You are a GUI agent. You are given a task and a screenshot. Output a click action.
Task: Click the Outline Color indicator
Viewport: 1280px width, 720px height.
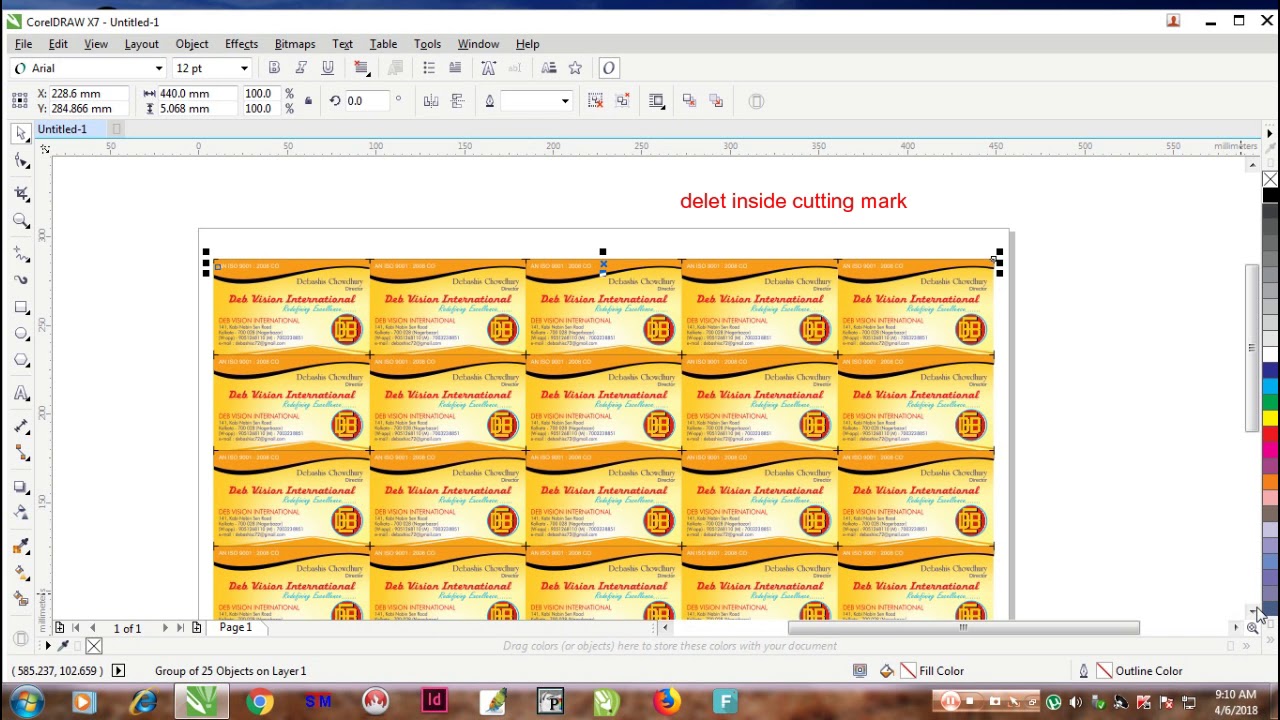tap(1139, 671)
